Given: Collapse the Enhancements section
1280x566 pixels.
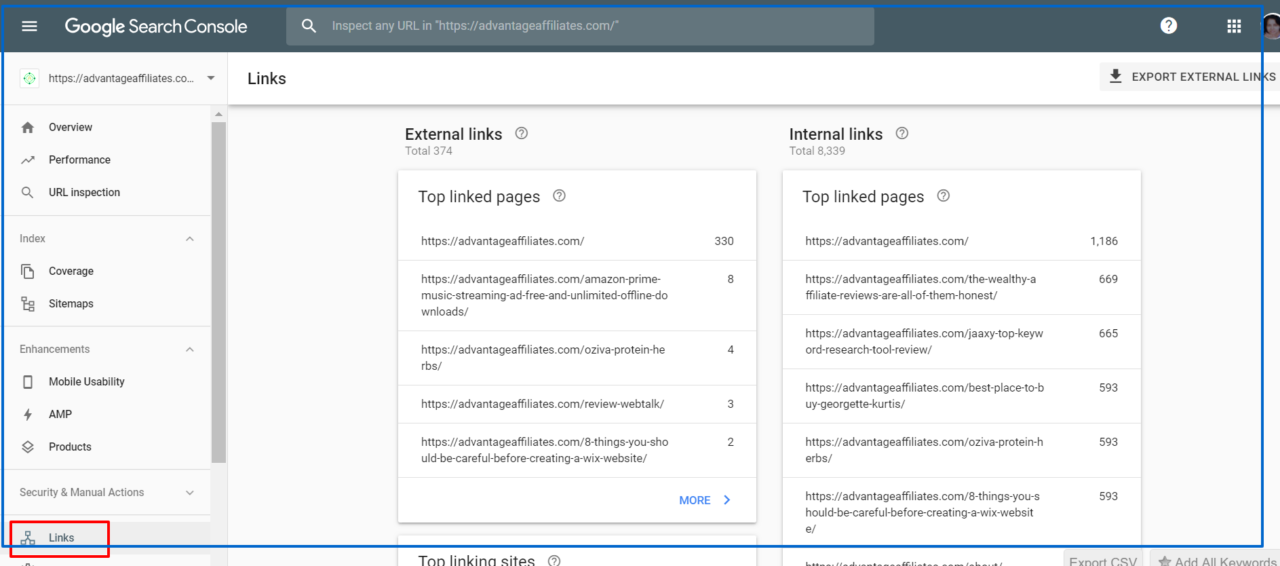Looking at the screenshot, I should click(190, 349).
